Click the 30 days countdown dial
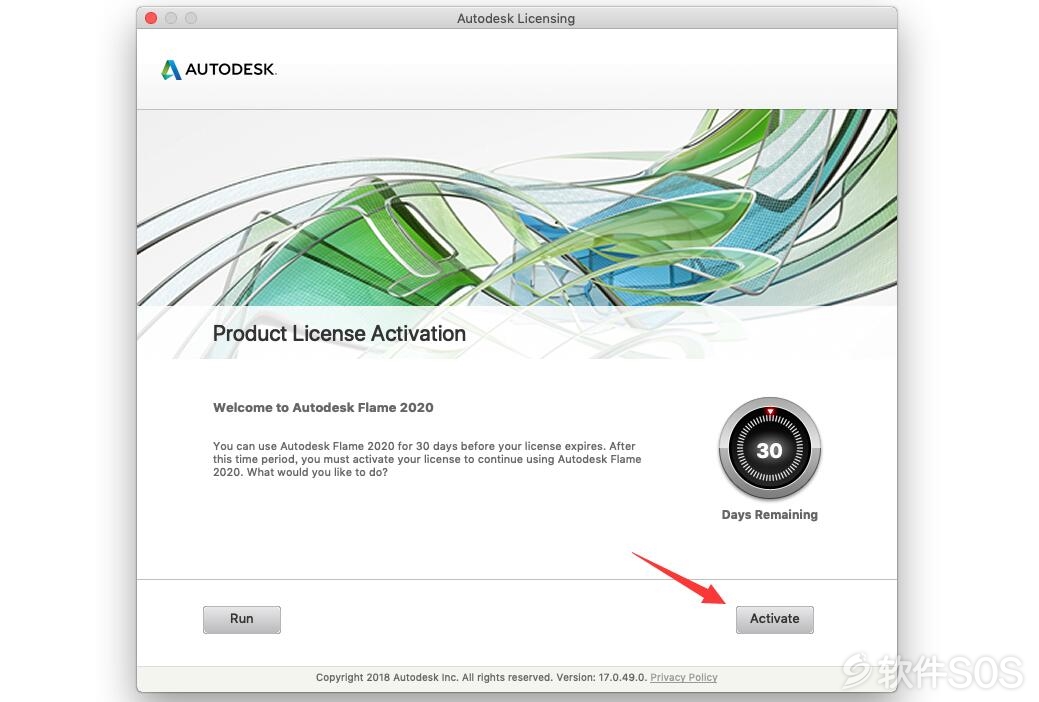This screenshot has height=702, width=1039. 769,449
